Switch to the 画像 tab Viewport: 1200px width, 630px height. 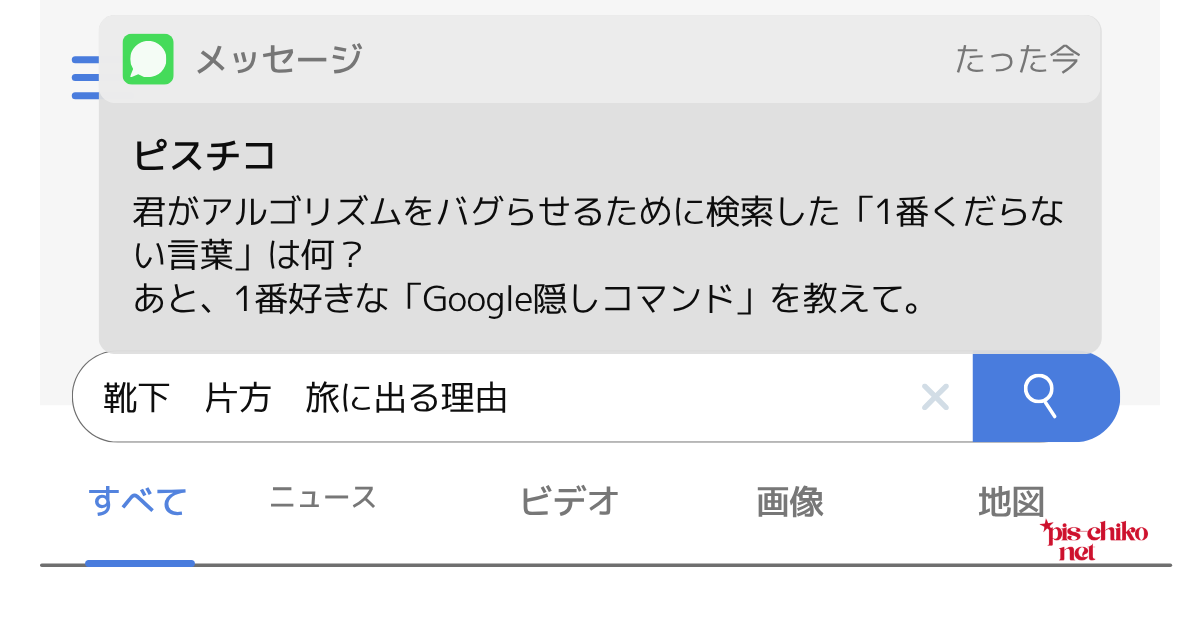[790, 501]
